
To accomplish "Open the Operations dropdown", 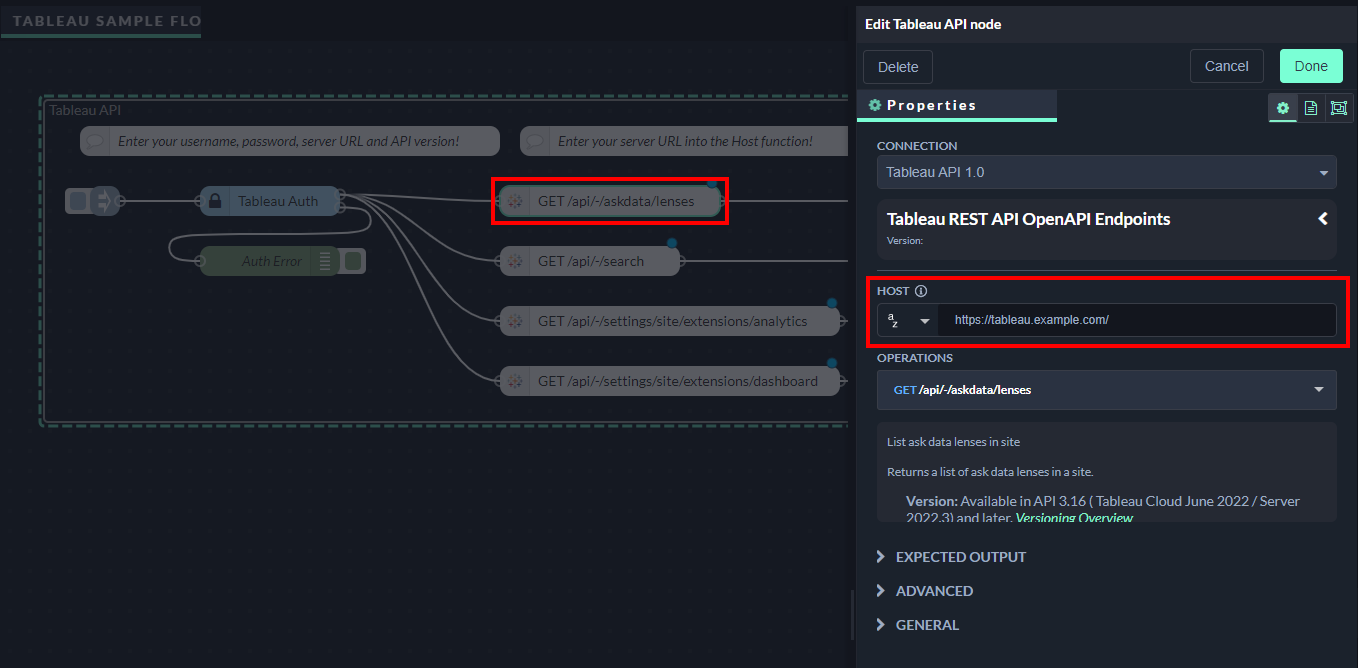I will tap(1106, 390).
